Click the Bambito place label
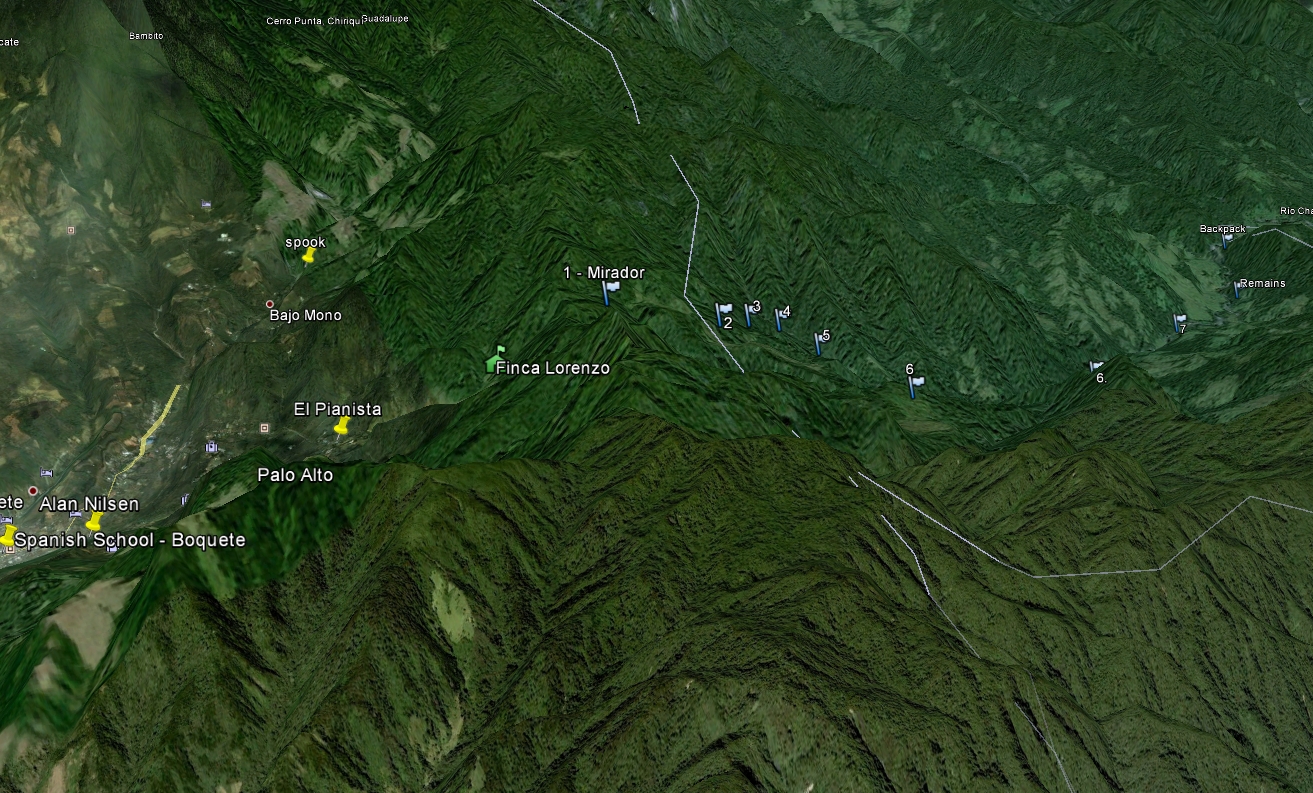Viewport: 1313px width, 793px height. point(146,36)
